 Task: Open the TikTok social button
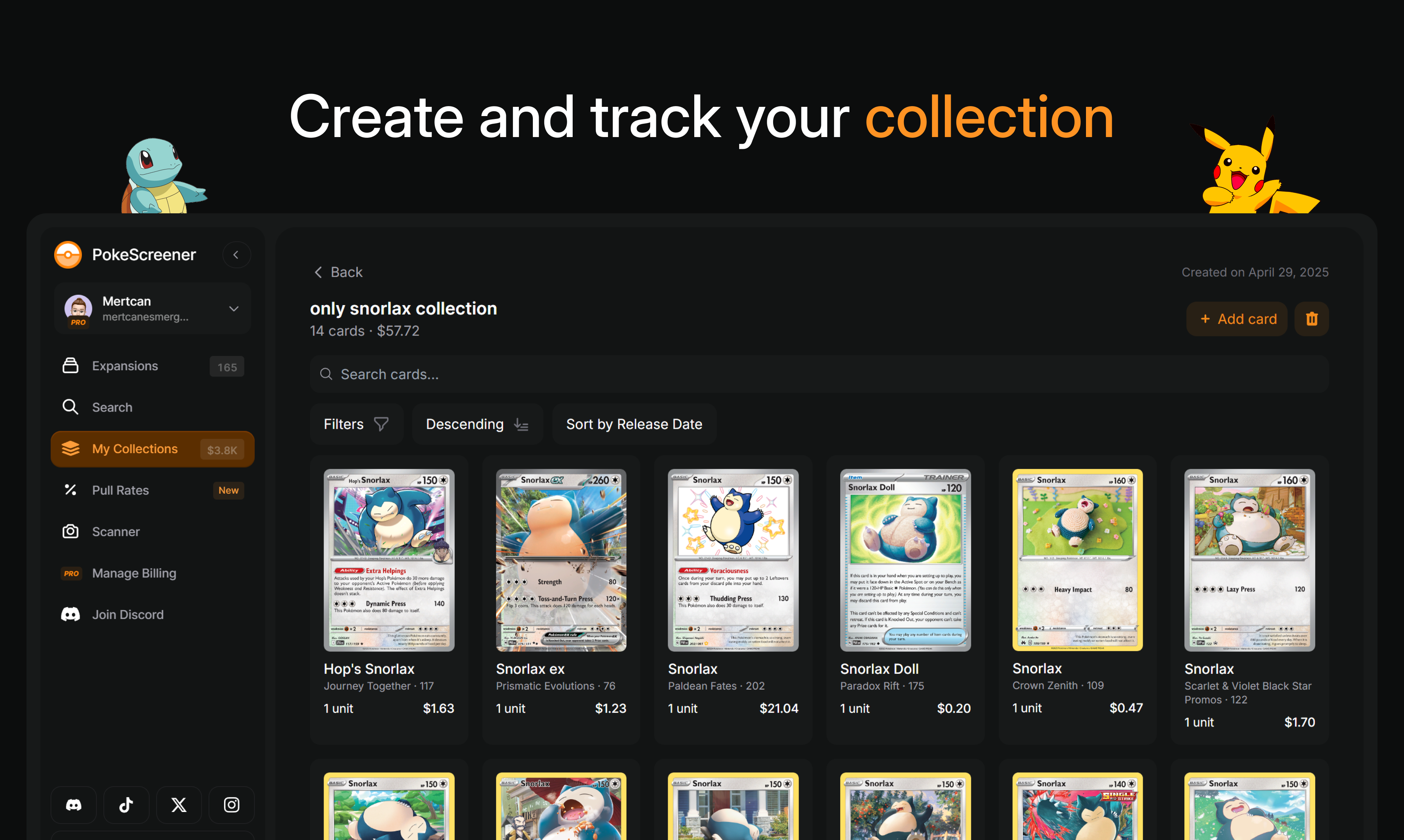point(126,805)
